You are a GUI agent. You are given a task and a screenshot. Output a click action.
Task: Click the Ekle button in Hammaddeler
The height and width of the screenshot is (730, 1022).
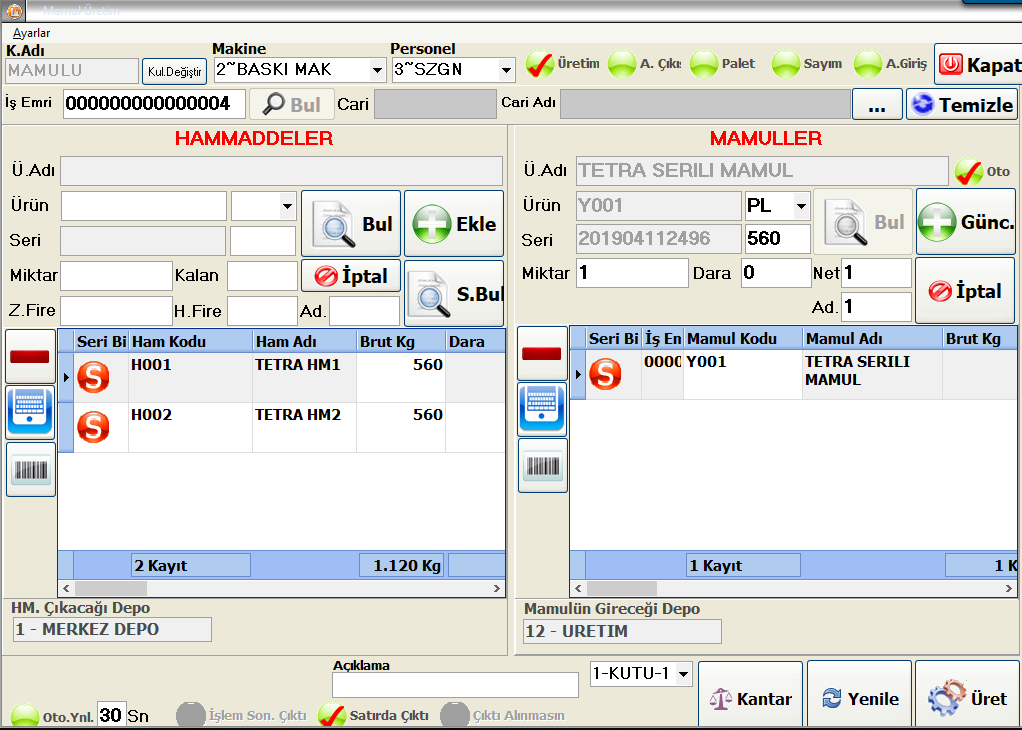453,224
